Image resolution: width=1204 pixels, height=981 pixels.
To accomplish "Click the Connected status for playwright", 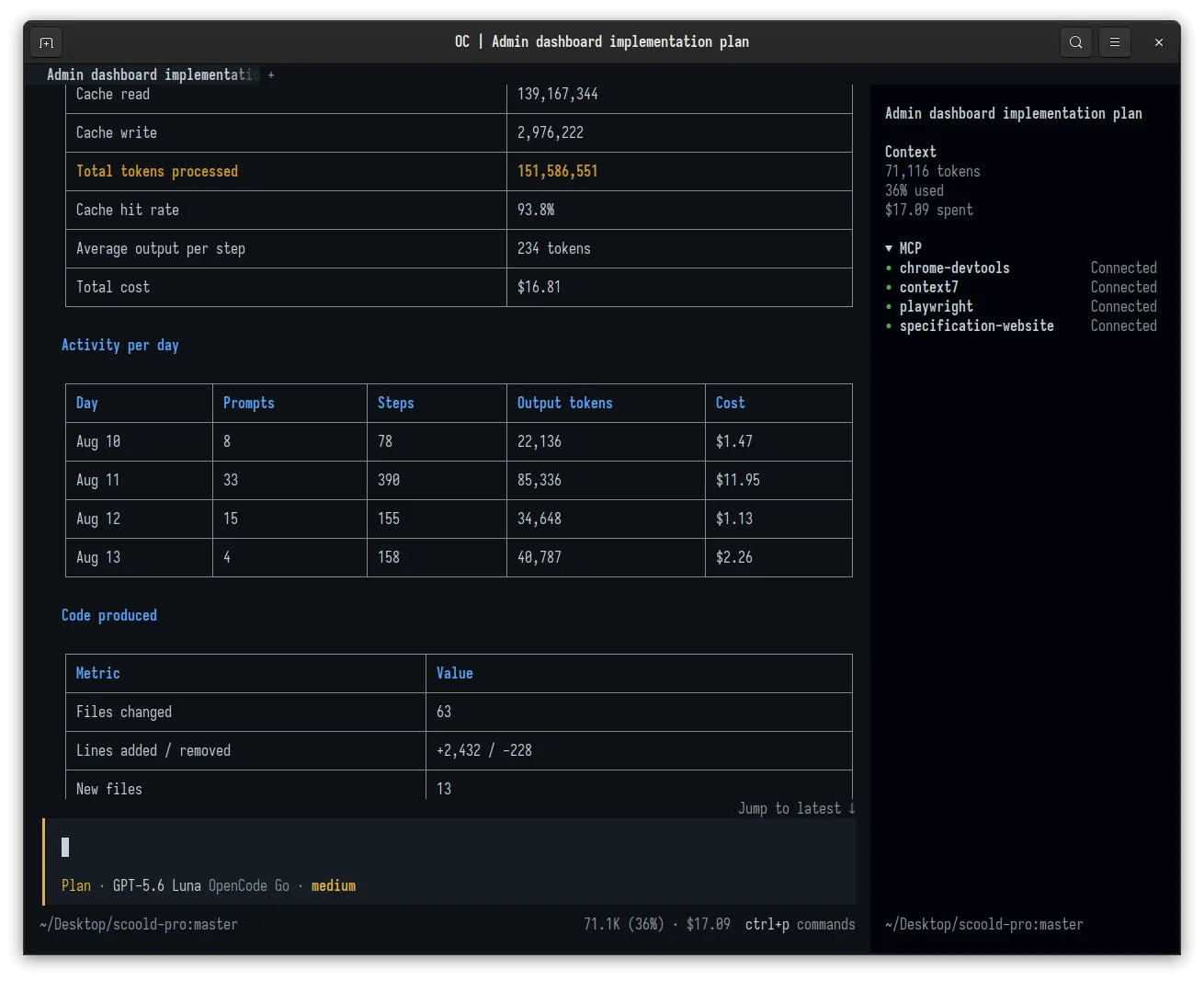I will point(1123,307).
